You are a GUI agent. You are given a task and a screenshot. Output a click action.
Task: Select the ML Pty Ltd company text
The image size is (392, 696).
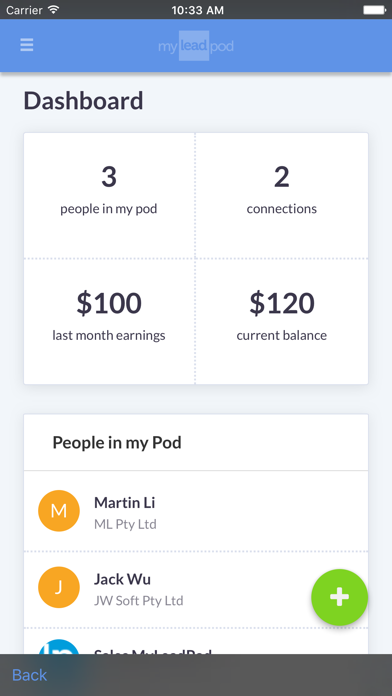[125, 525]
